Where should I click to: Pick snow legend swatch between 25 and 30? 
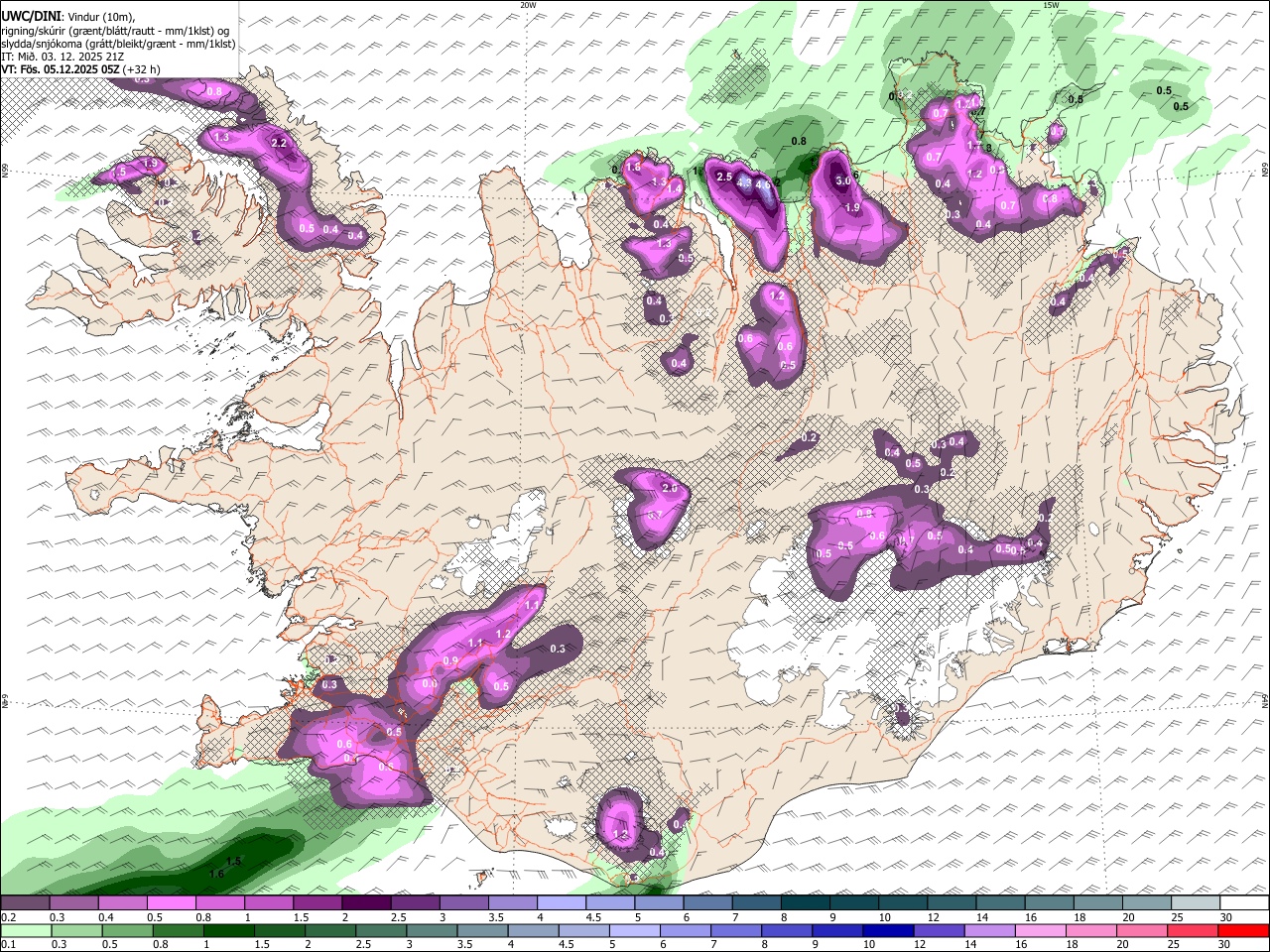(x=1197, y=902)
